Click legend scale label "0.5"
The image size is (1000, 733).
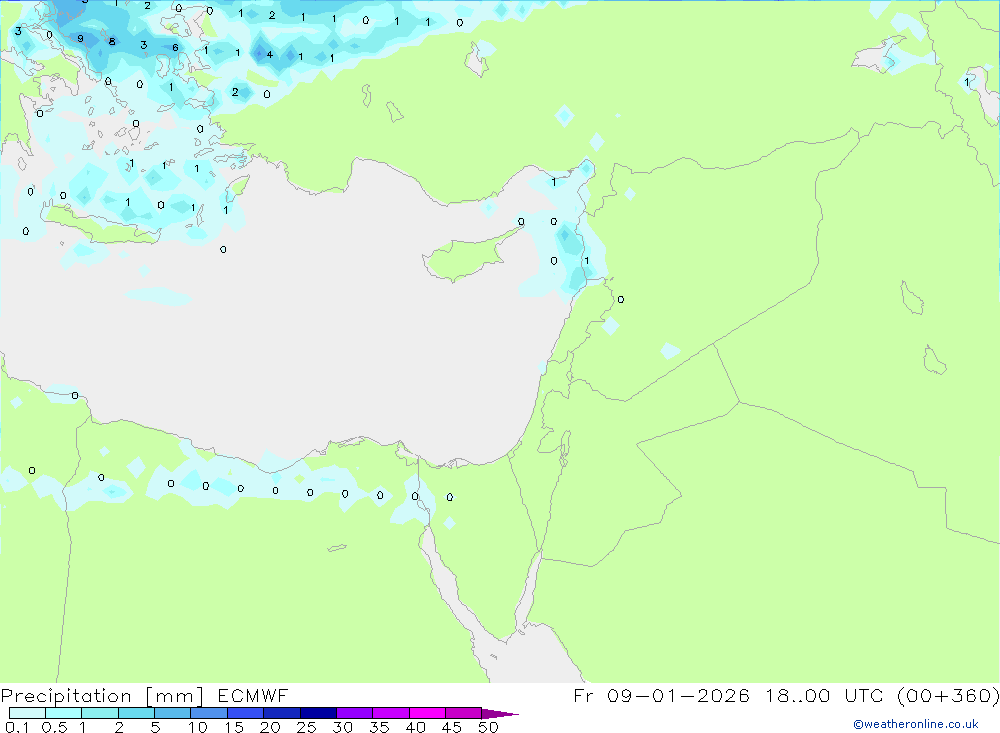54,727
